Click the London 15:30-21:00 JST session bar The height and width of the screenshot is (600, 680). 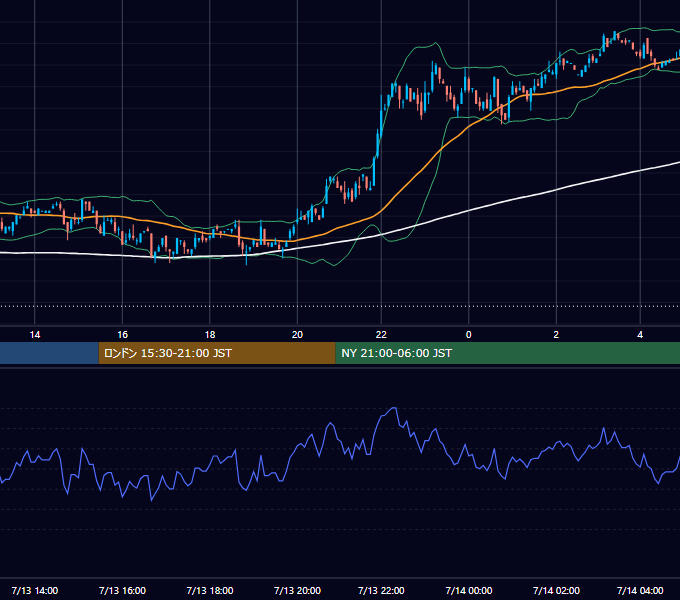[x=217, y=353]
